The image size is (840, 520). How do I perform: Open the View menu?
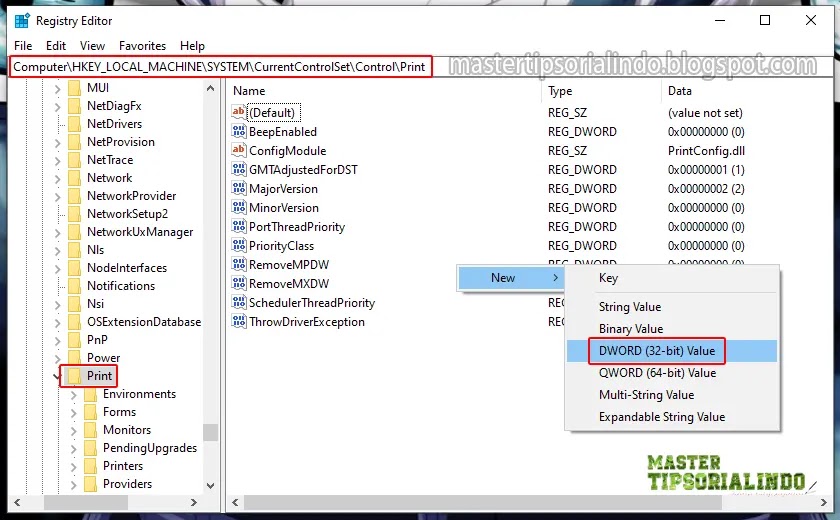click(x=92, y=46)
